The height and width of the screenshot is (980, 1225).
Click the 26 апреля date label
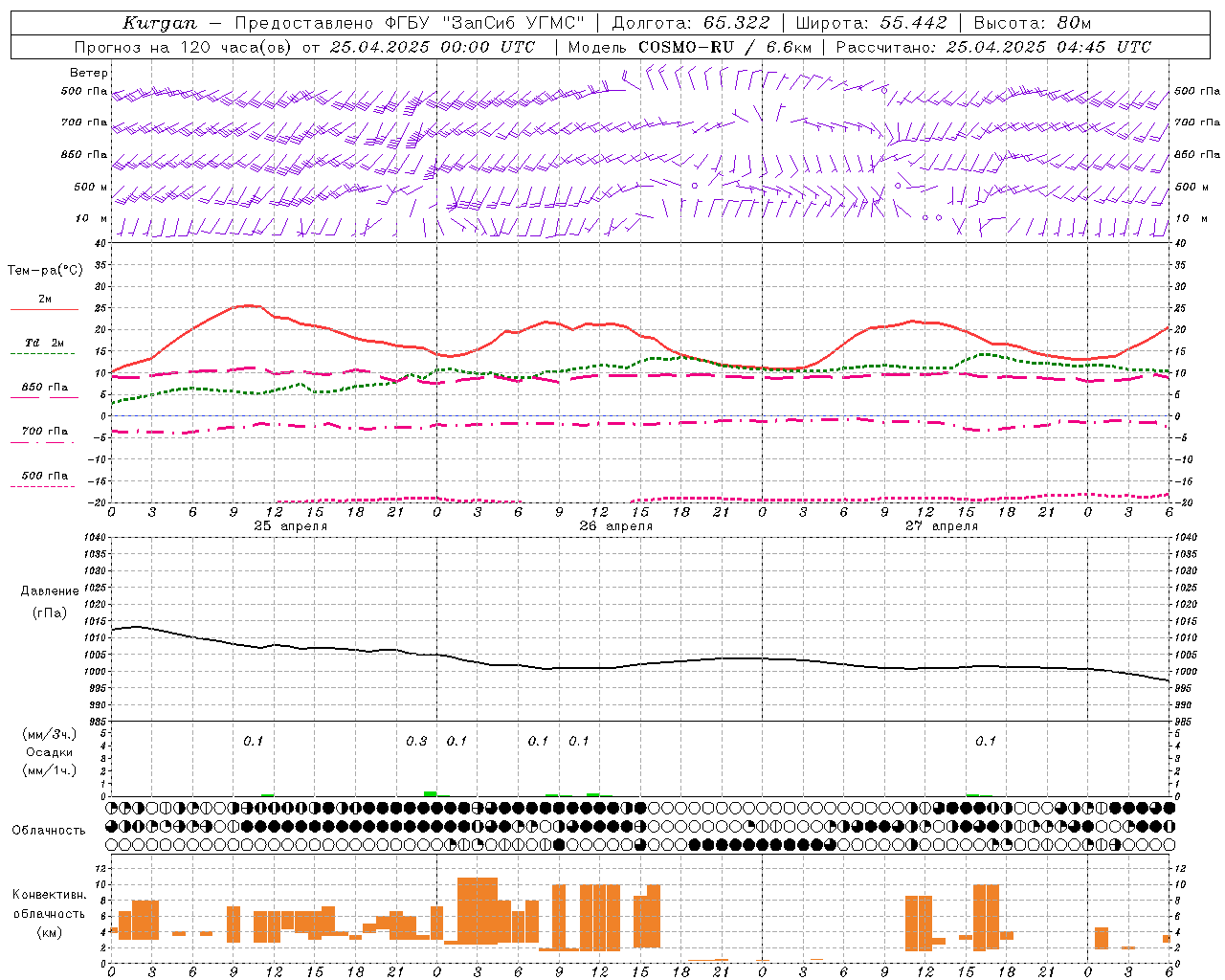click(616, 526)
